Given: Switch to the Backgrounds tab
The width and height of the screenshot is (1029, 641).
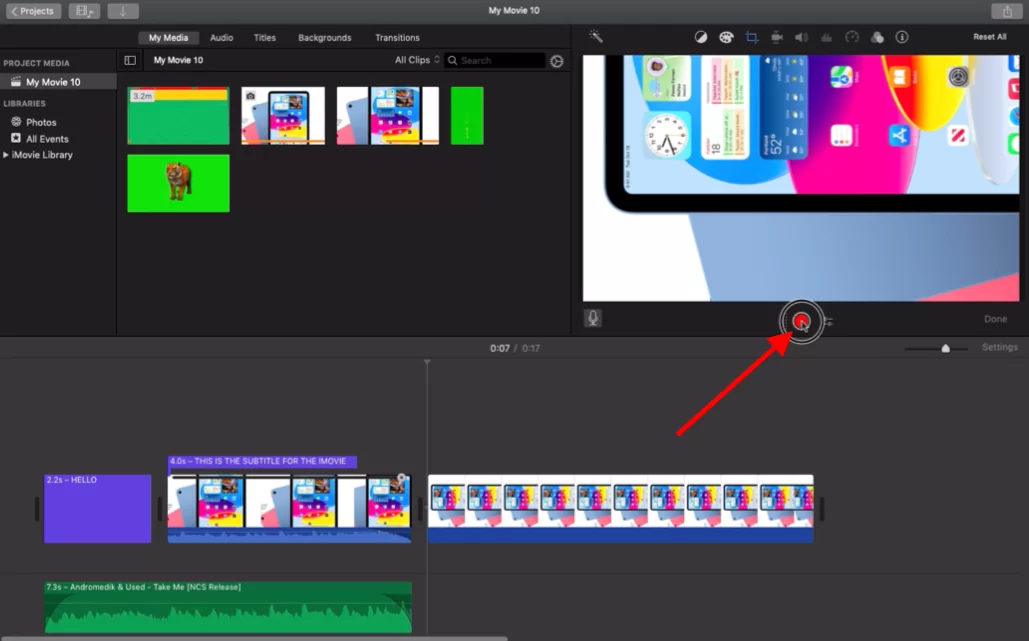Looking at the screenshot, I should pos(325,37).
